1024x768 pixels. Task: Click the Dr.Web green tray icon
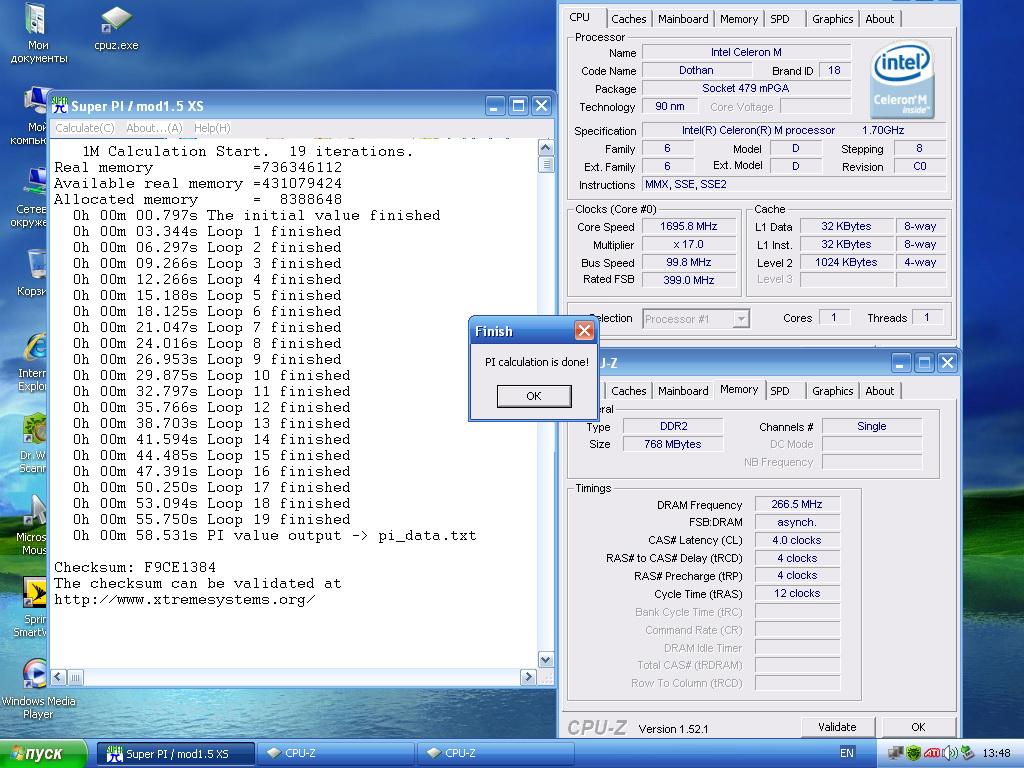point(914,753)
